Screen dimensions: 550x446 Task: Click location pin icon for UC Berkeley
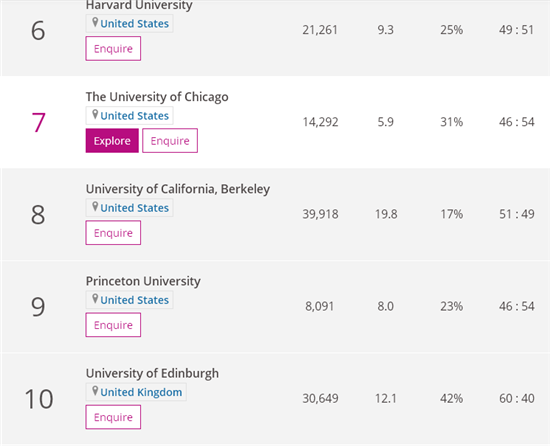[95, 207]
